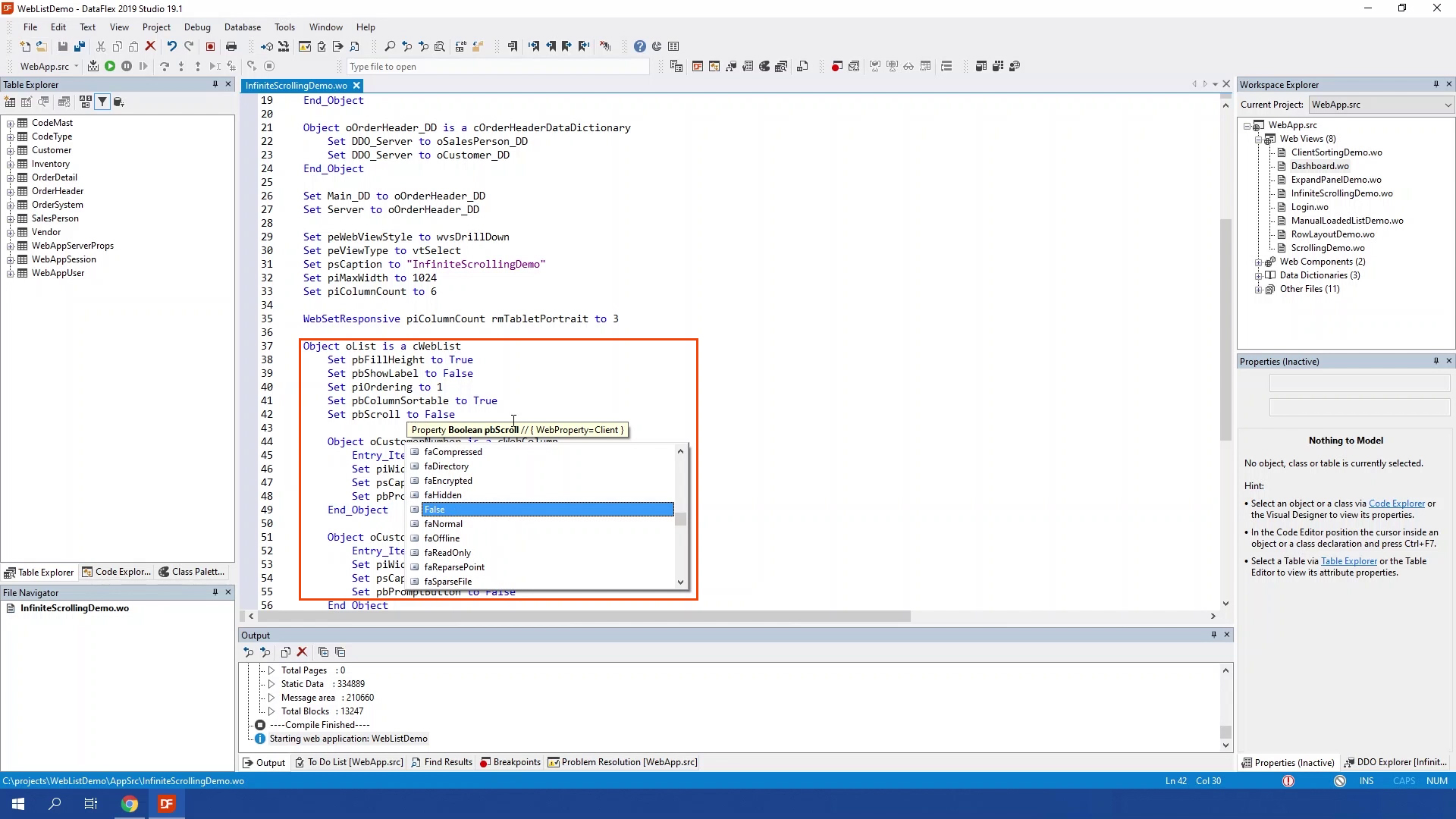Click the blue Help question mark icon
The height and width of the screenshot is (819, 1456).
pyautogui.click(x=640, y=47)
